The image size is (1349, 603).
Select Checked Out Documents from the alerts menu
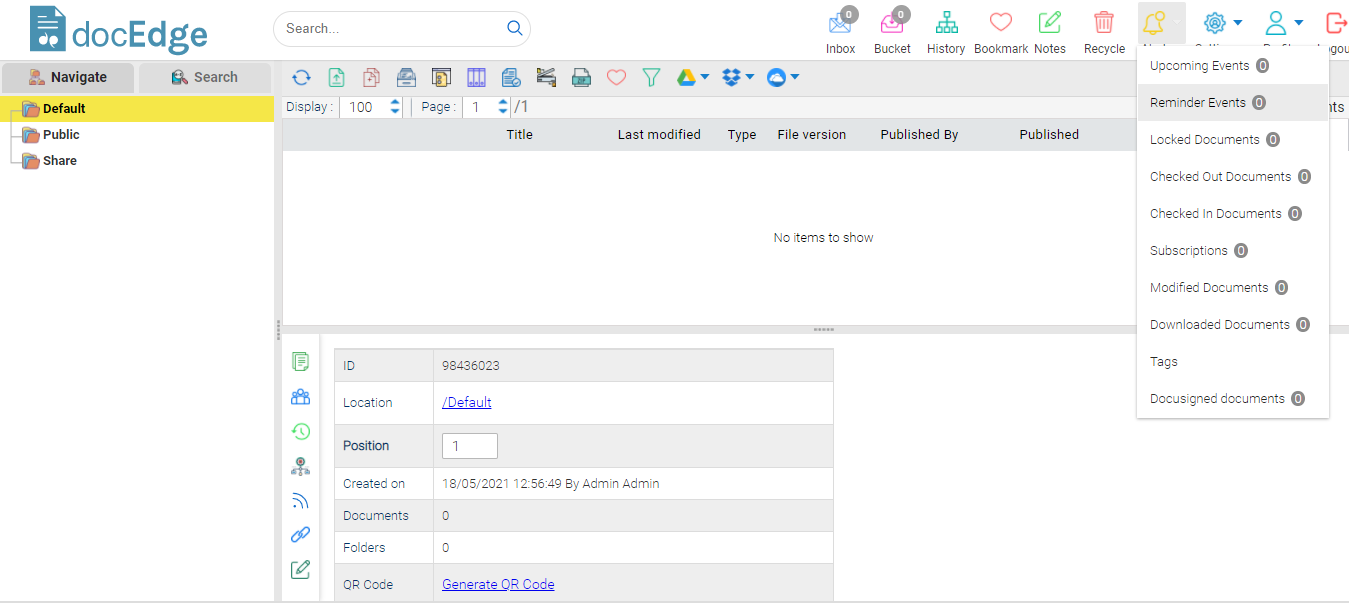[1221, 176]
